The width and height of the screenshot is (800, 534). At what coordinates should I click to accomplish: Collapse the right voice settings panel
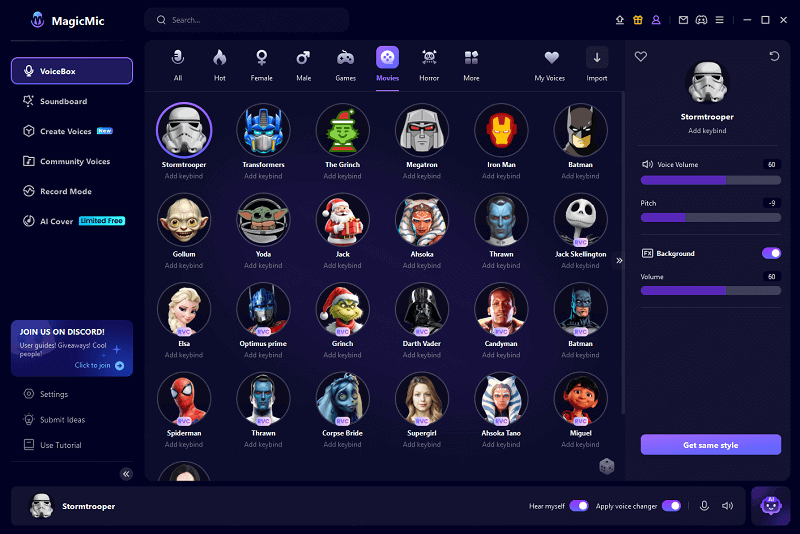click(619, 260)
